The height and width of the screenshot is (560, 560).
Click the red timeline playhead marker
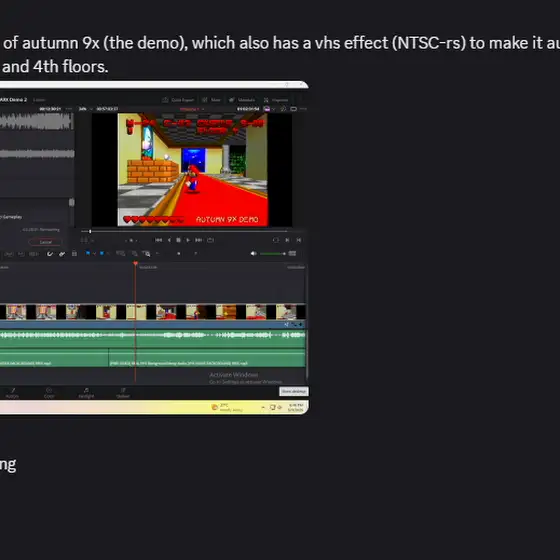tap(135, 264)
